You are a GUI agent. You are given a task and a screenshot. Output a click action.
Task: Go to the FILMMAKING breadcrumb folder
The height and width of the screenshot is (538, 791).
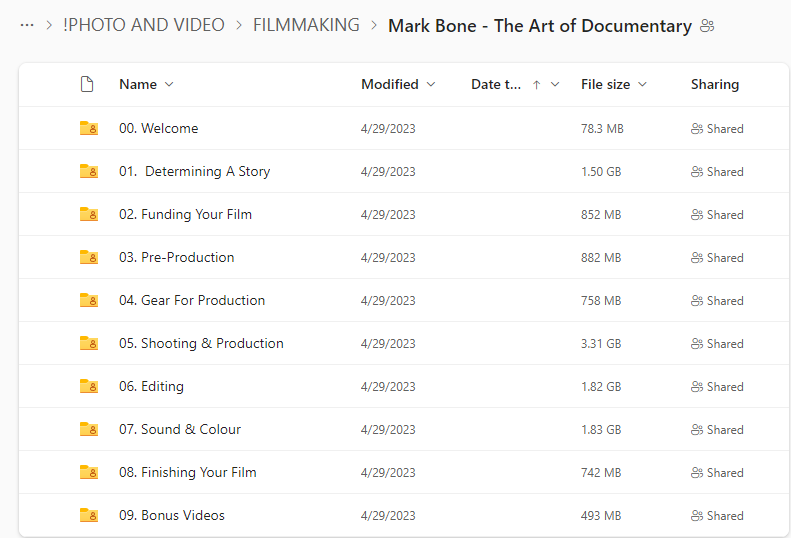coord(306,25)
